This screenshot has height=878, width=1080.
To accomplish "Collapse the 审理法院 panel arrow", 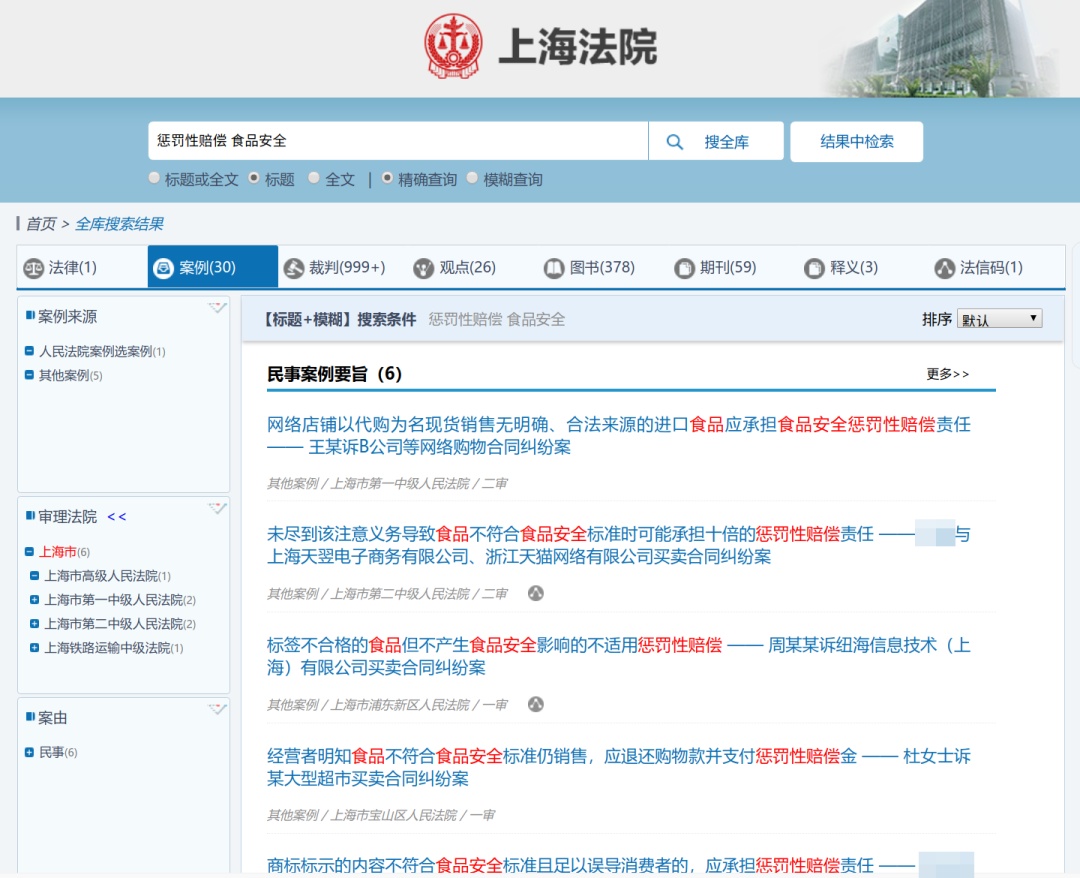I will click(x=217, y=508).
